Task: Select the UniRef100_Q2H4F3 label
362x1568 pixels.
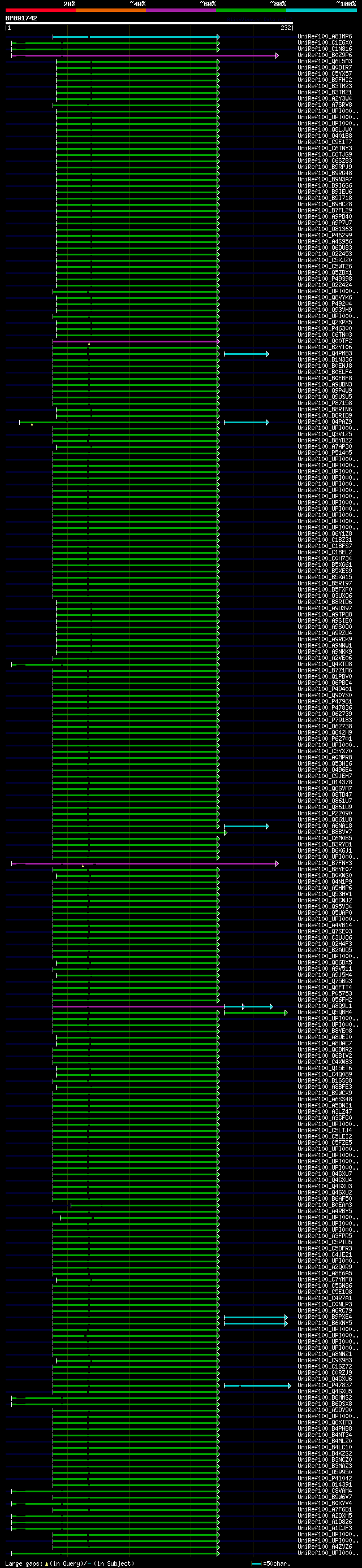Action: click(x=325, y=944)
